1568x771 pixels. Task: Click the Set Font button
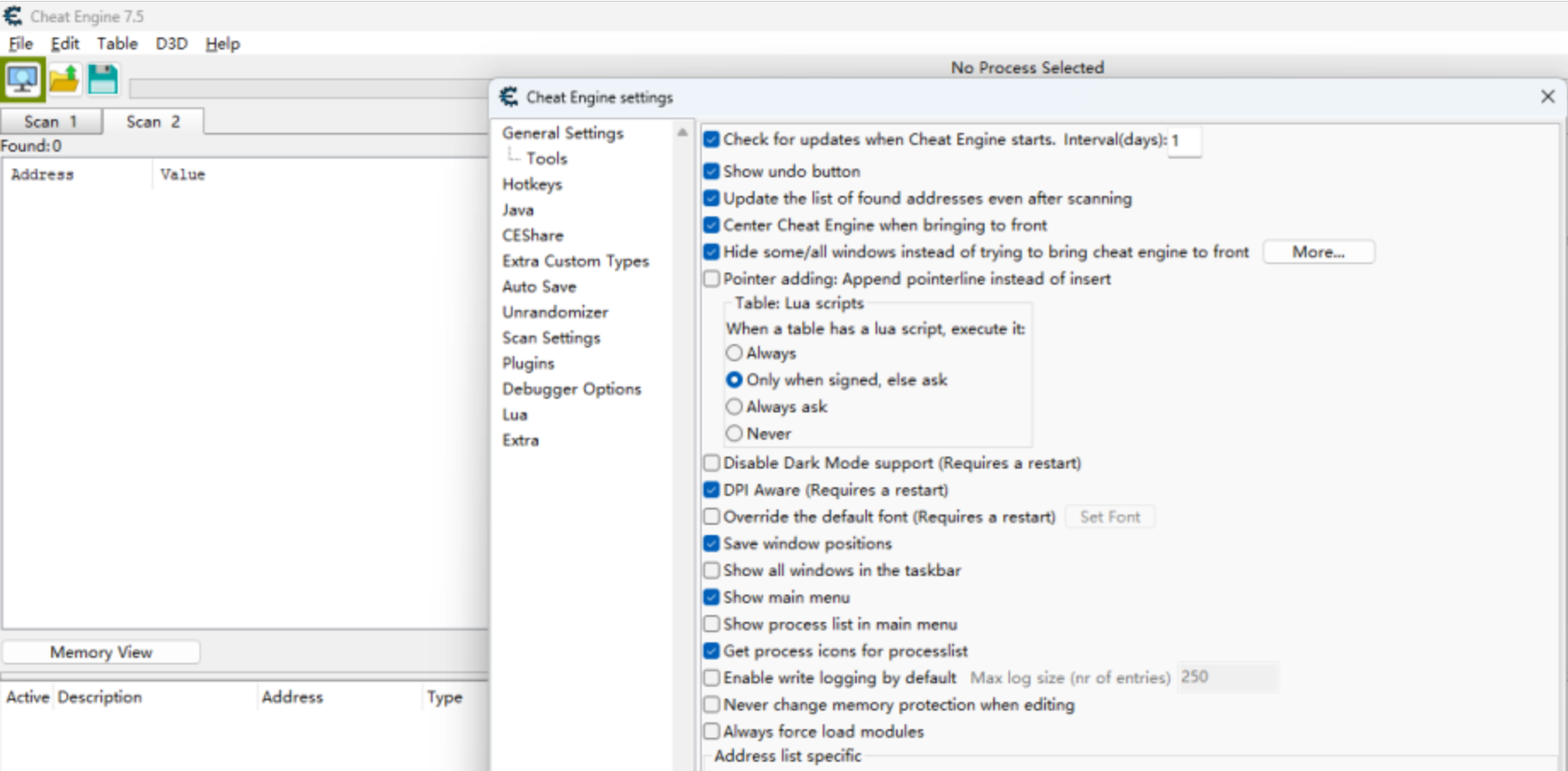pyautogui.click(x=1110, y=516)
